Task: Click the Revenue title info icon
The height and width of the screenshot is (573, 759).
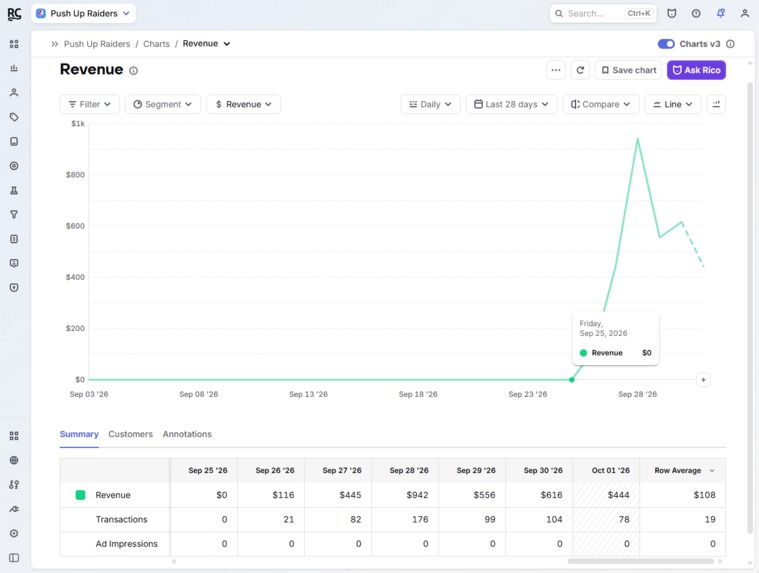Action: 134,71
